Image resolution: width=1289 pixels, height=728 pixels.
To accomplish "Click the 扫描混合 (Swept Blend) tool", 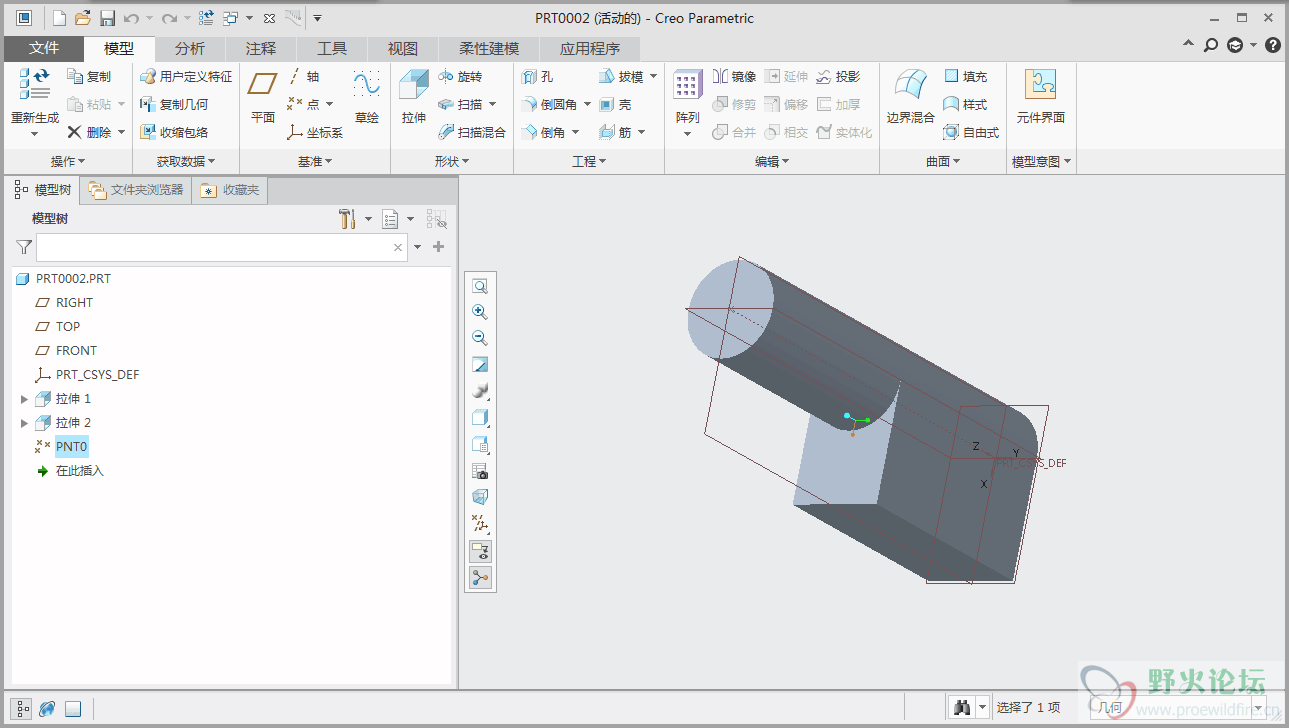I will click(472, 132).
